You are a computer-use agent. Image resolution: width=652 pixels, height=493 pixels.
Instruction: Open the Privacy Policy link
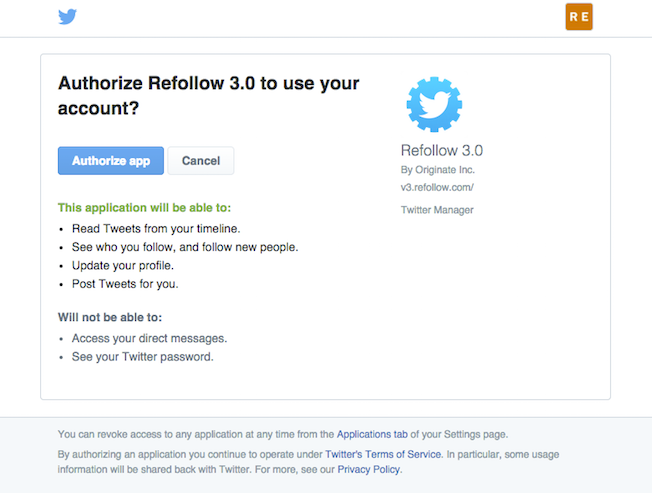[369, 470]
